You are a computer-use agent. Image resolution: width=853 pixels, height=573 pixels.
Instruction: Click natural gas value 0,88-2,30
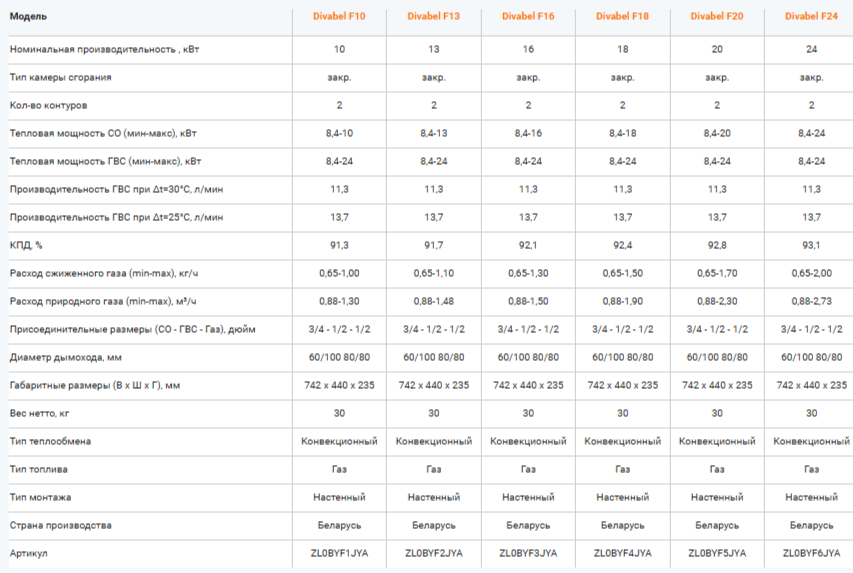coord(717,301)
